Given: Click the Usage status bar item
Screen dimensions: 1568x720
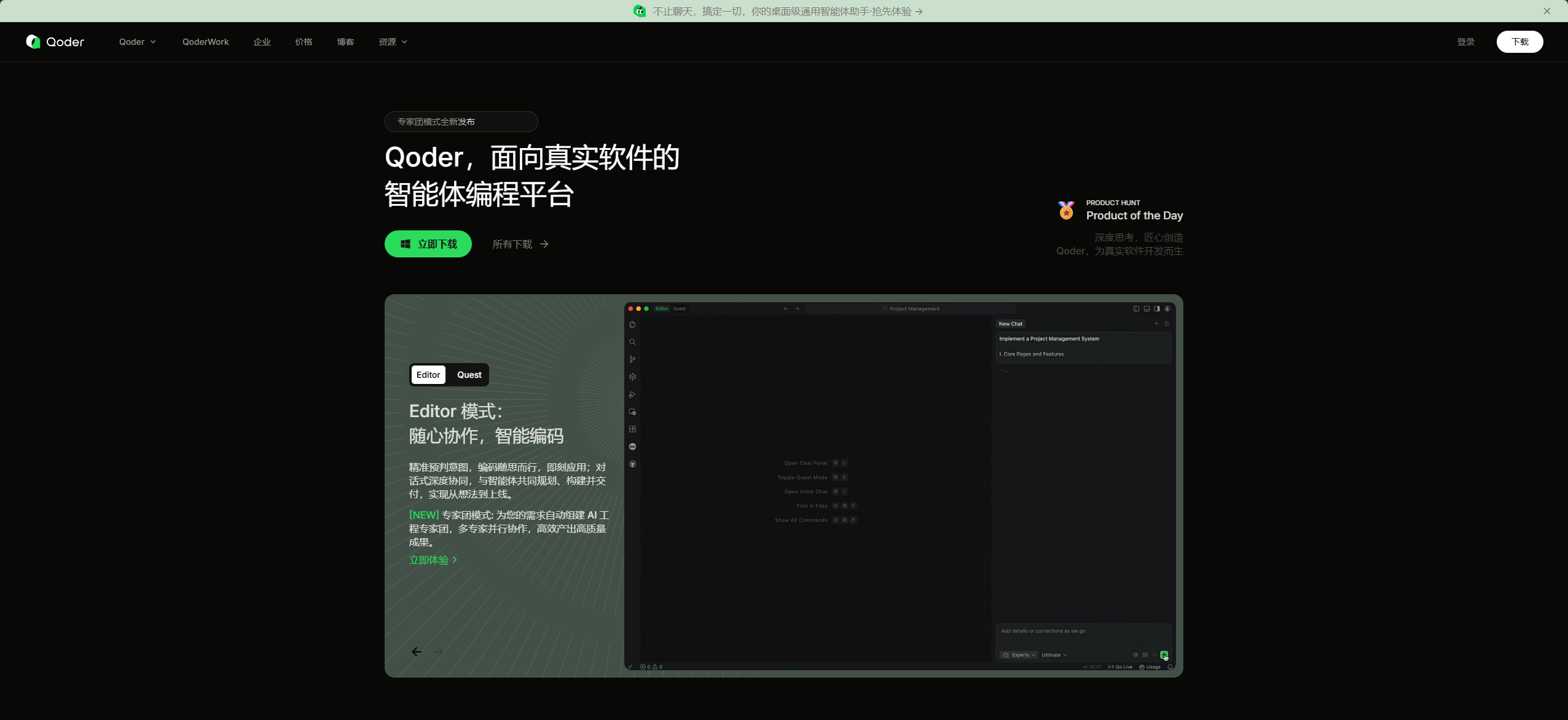Looking at the screenshot, I should tap(1150, 667).
